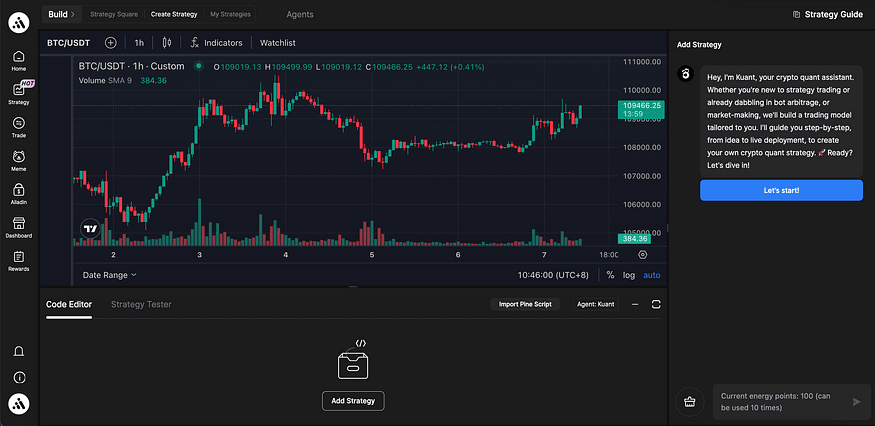Viewport: 875px width, 426px height.
Task: Toggle the log scale option
Action: (629, 275)
